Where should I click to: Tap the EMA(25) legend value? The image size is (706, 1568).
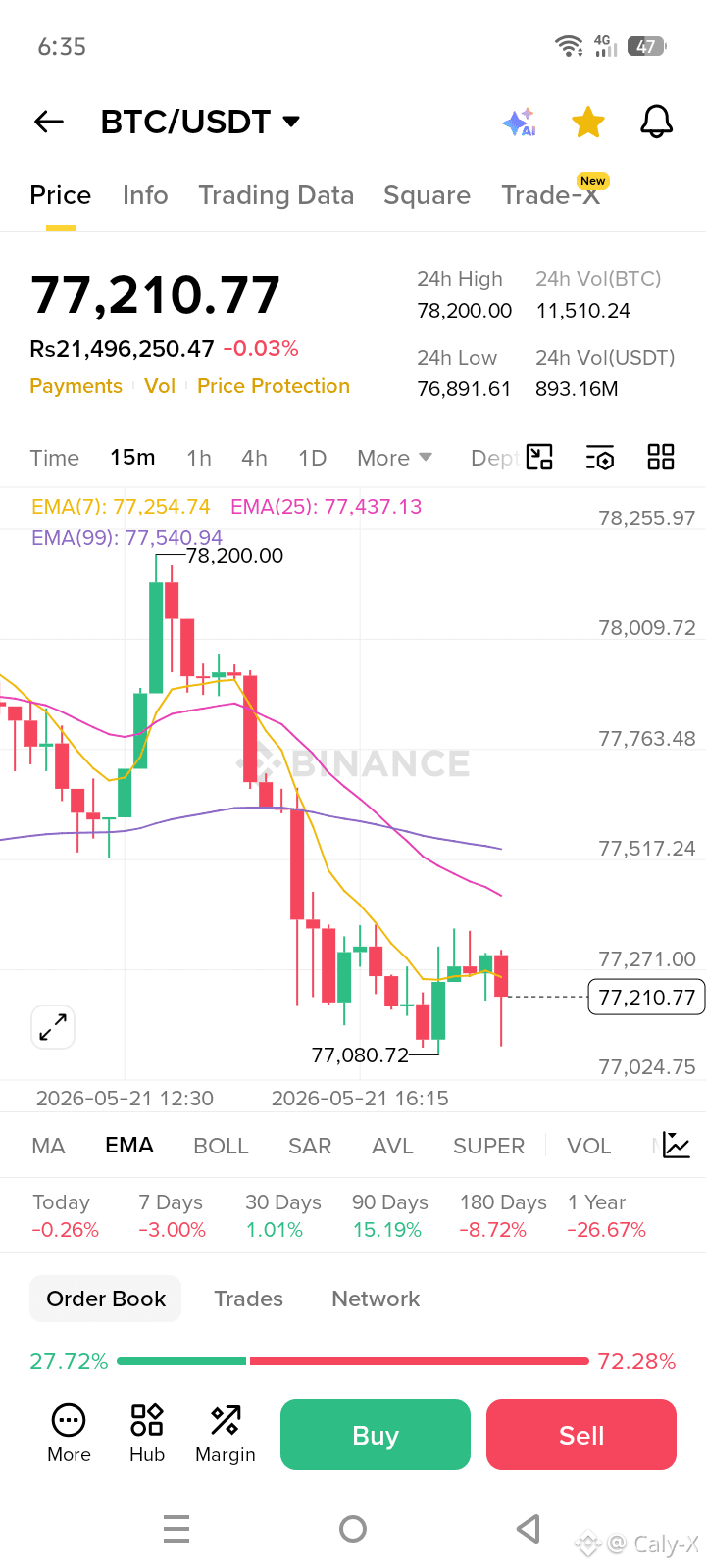point(326,507)
